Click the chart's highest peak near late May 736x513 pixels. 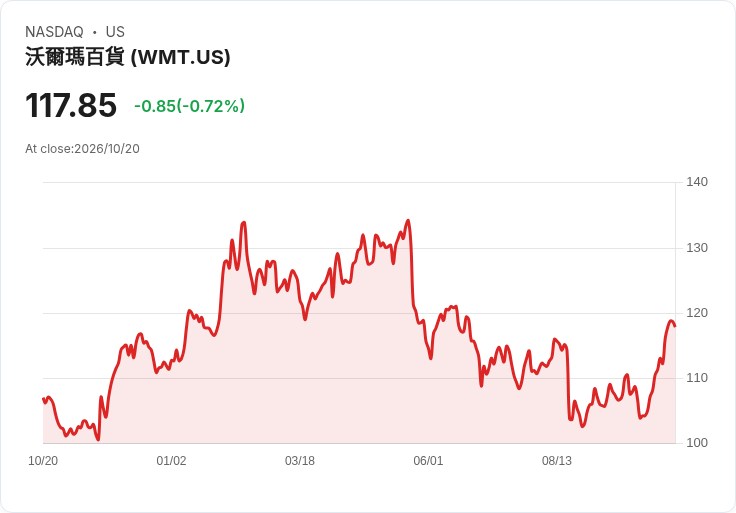408,221
